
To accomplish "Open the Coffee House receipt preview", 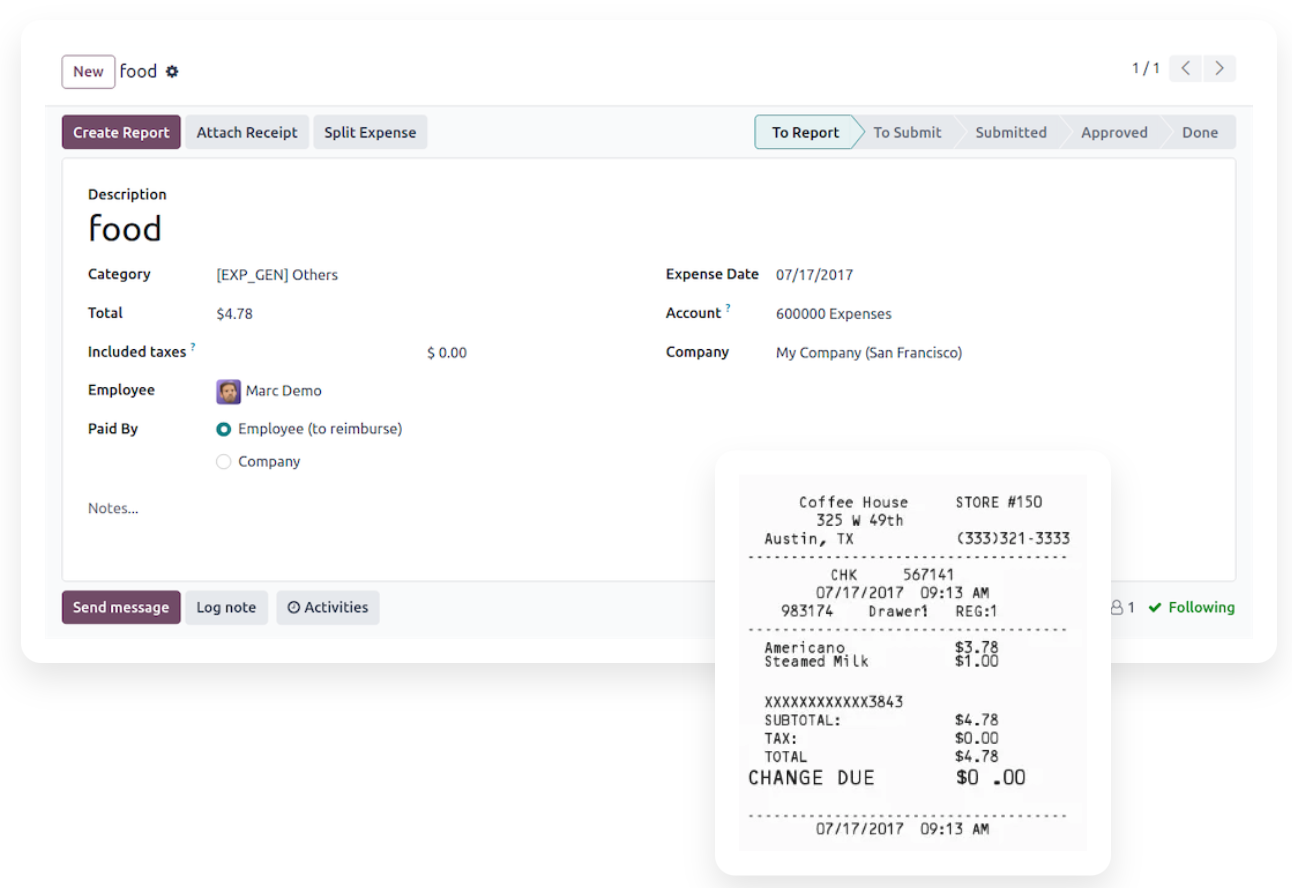I will [912, 662].
